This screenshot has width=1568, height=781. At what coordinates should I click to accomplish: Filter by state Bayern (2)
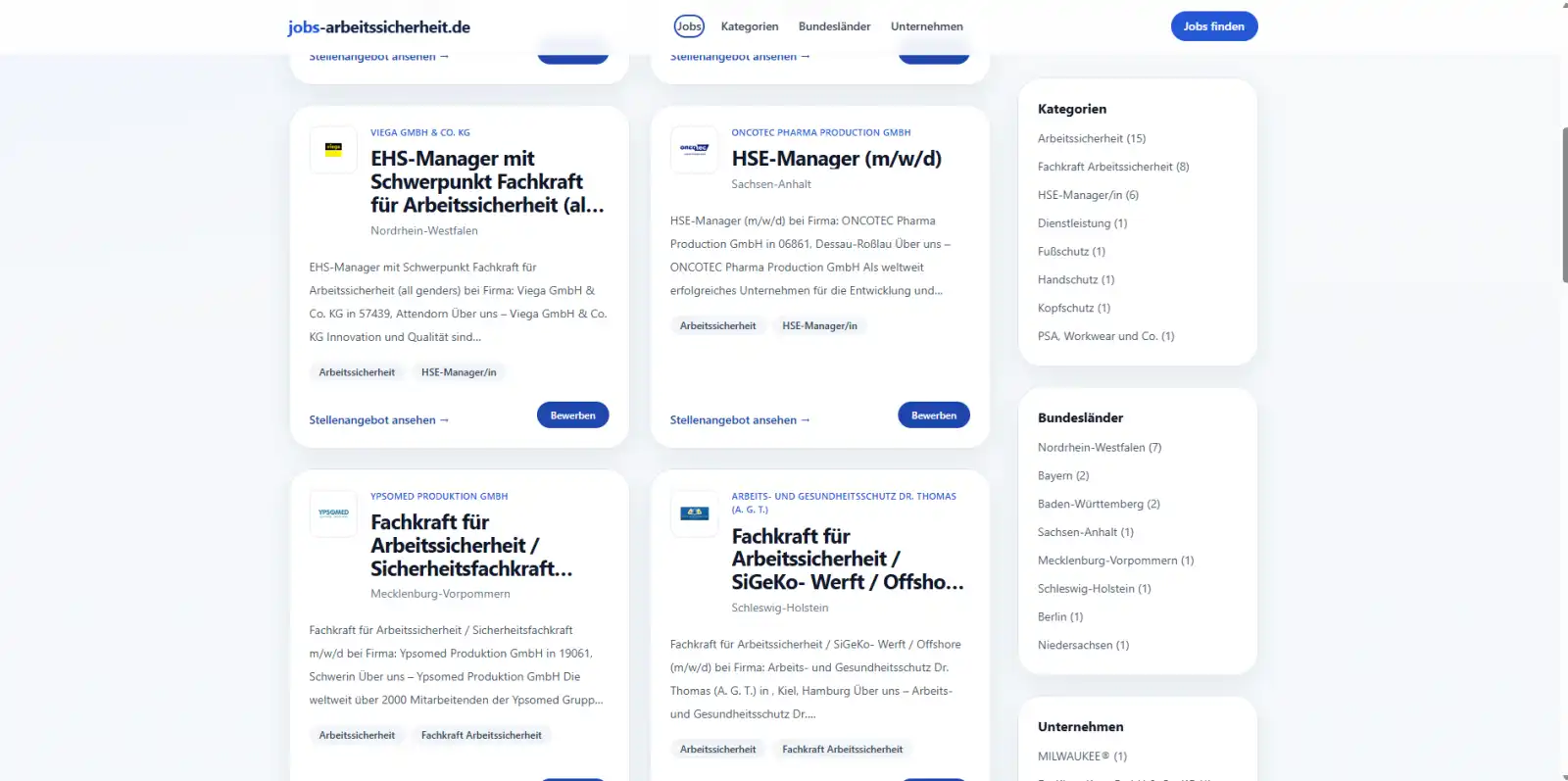coord(1063,476)
